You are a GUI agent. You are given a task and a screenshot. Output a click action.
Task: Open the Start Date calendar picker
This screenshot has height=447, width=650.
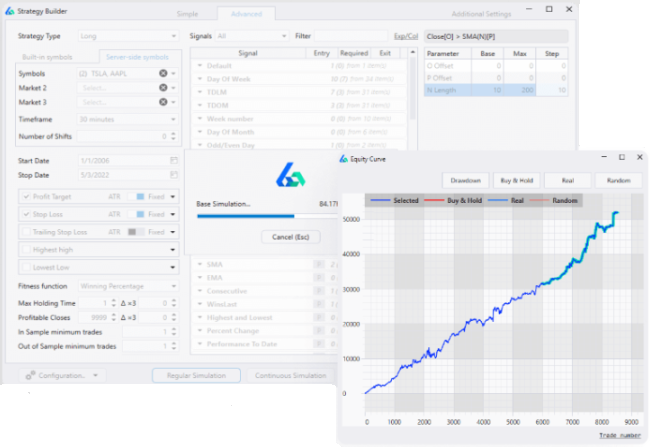click(174, 160)
